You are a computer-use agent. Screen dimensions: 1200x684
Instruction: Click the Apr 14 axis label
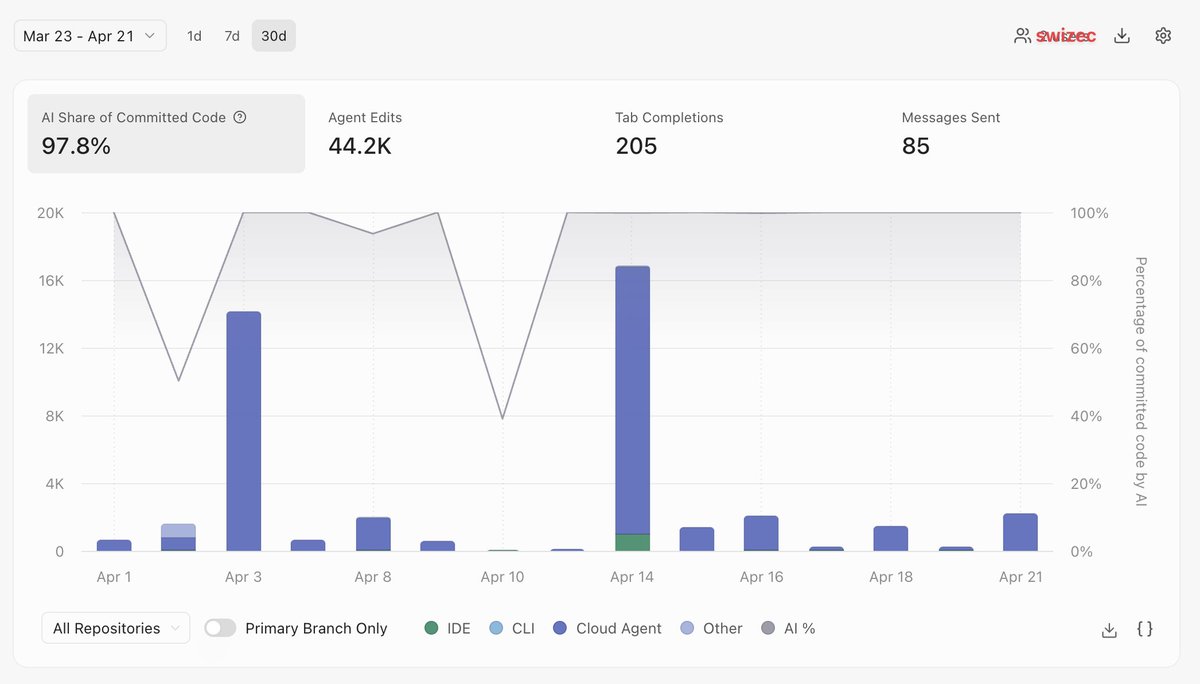click(632, 577)
